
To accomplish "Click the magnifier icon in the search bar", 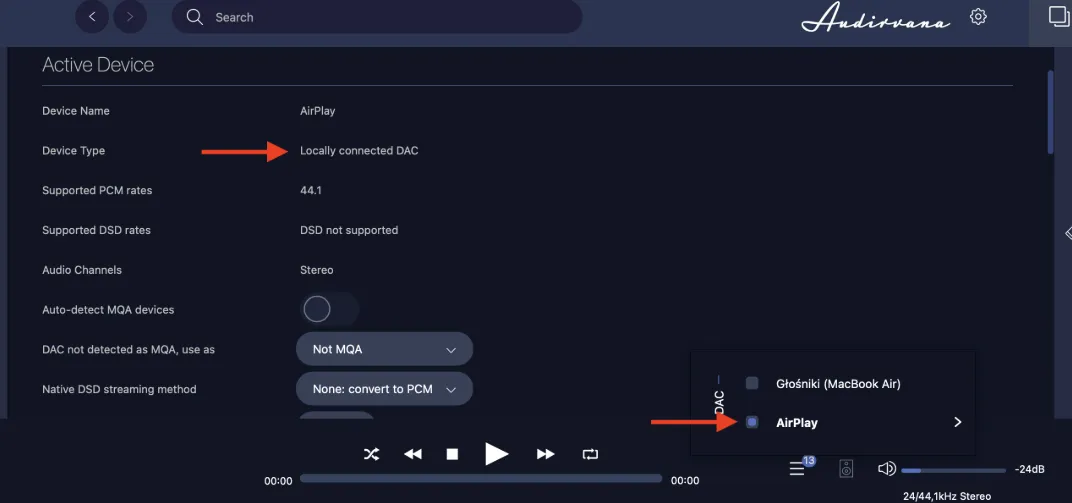I will [195, 17].
